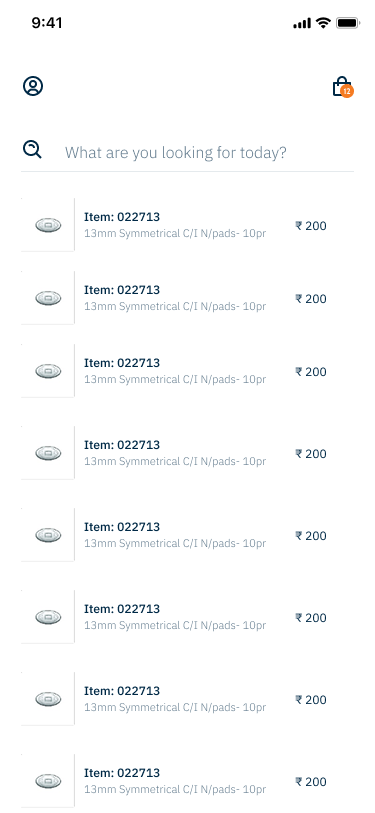
Task: Select the fifth row's description text
Action: 175,543
